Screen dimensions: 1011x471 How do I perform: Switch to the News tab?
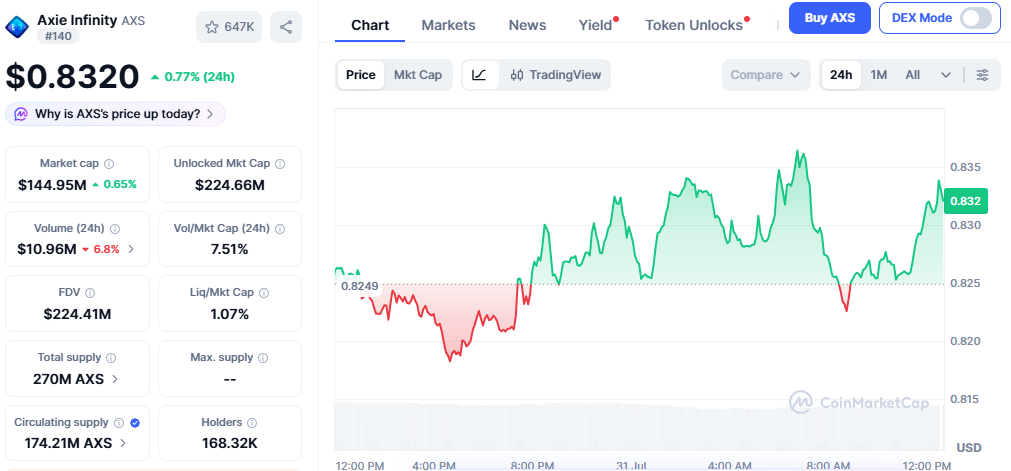click(527, 25)
